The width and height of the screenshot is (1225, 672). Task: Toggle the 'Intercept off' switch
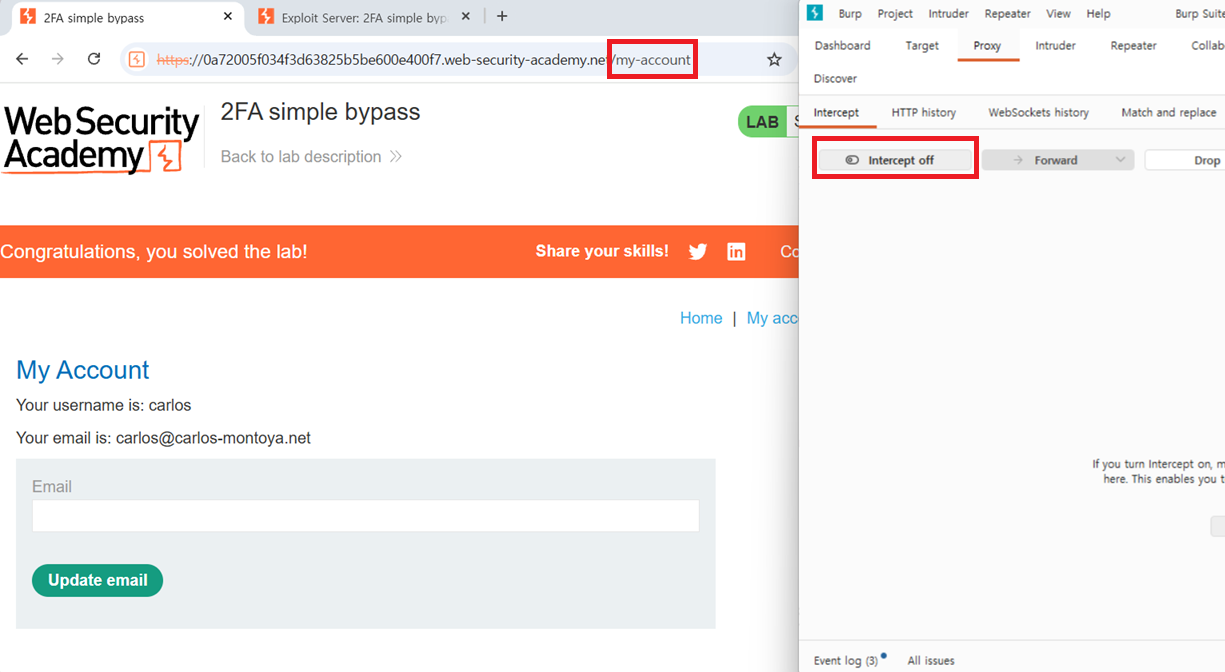895,160
